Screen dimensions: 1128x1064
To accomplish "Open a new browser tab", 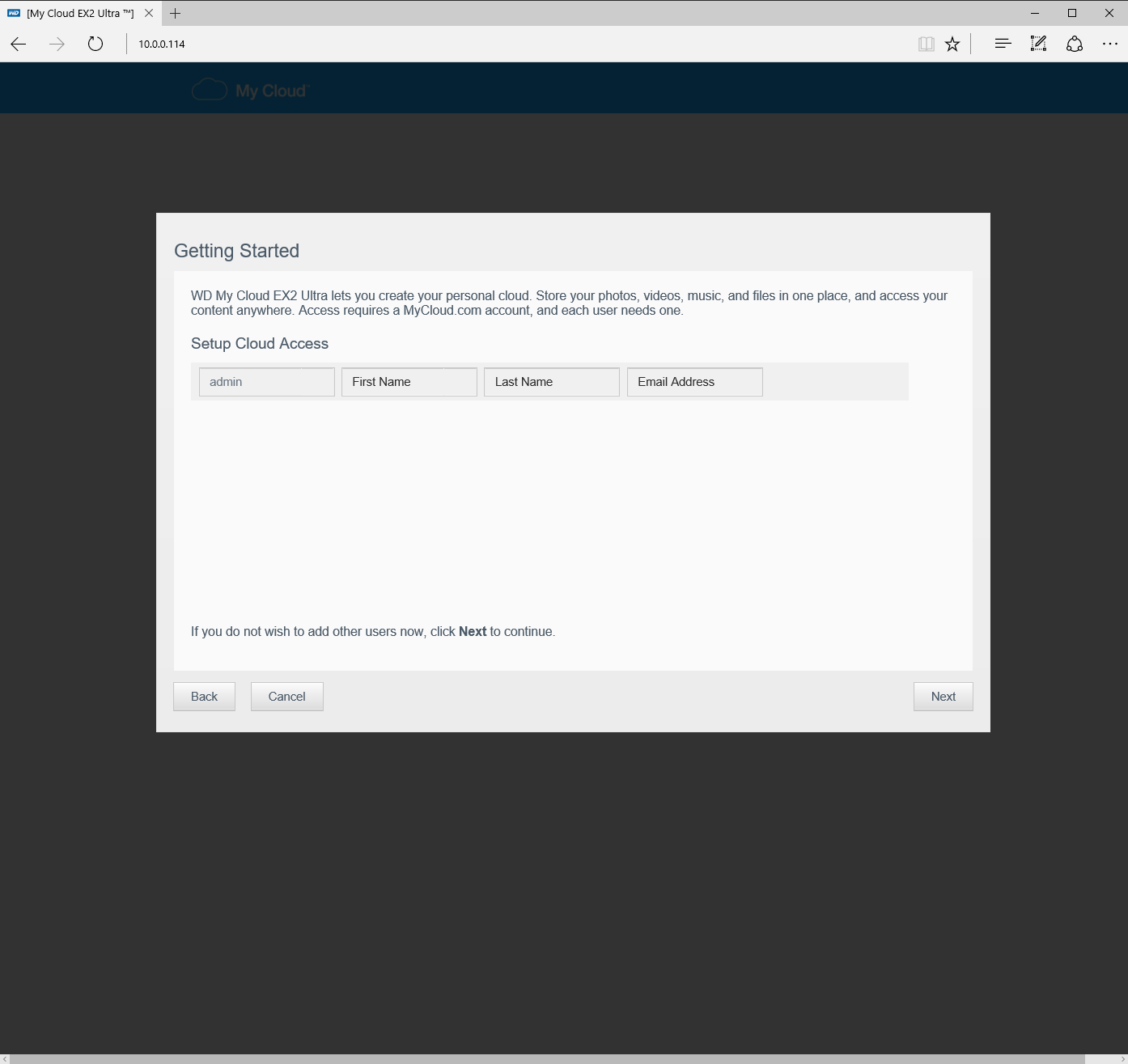I will click(x=176, y=13).
